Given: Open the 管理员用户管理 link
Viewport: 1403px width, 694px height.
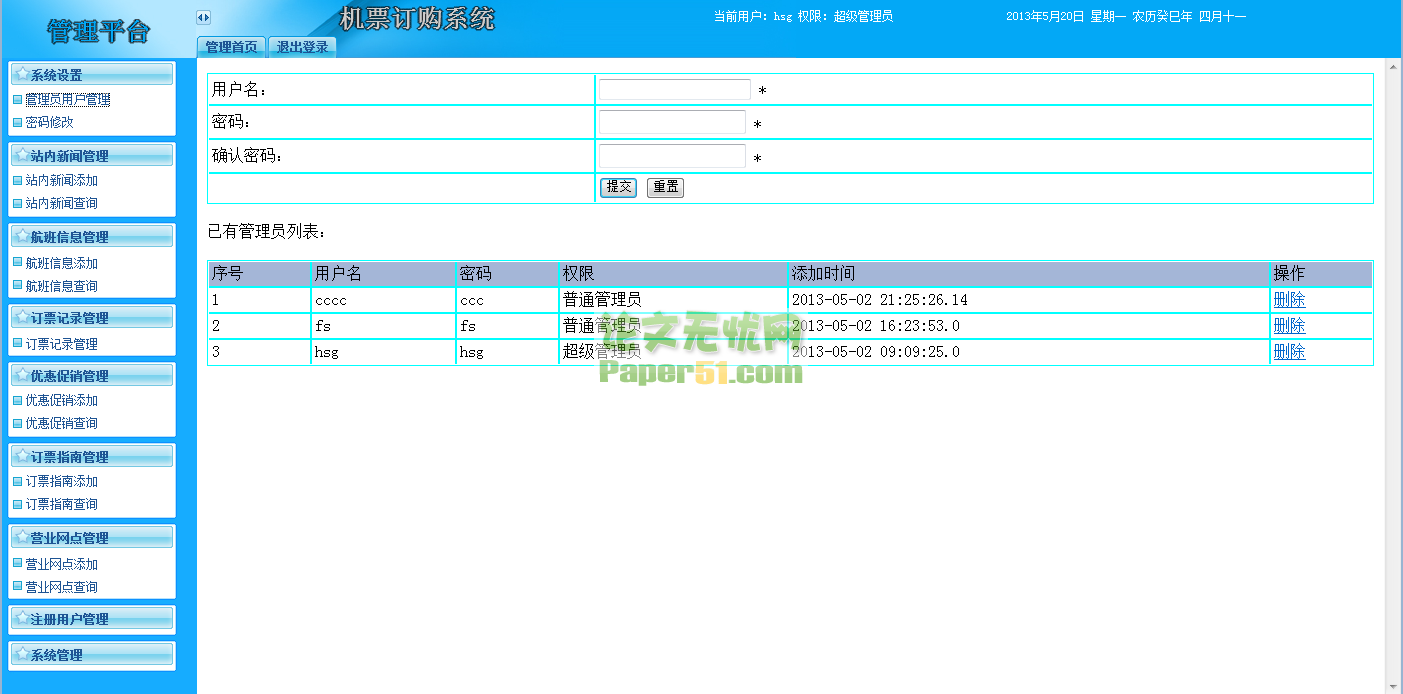Looking at the screenshot, I should [x=68, y=99].
